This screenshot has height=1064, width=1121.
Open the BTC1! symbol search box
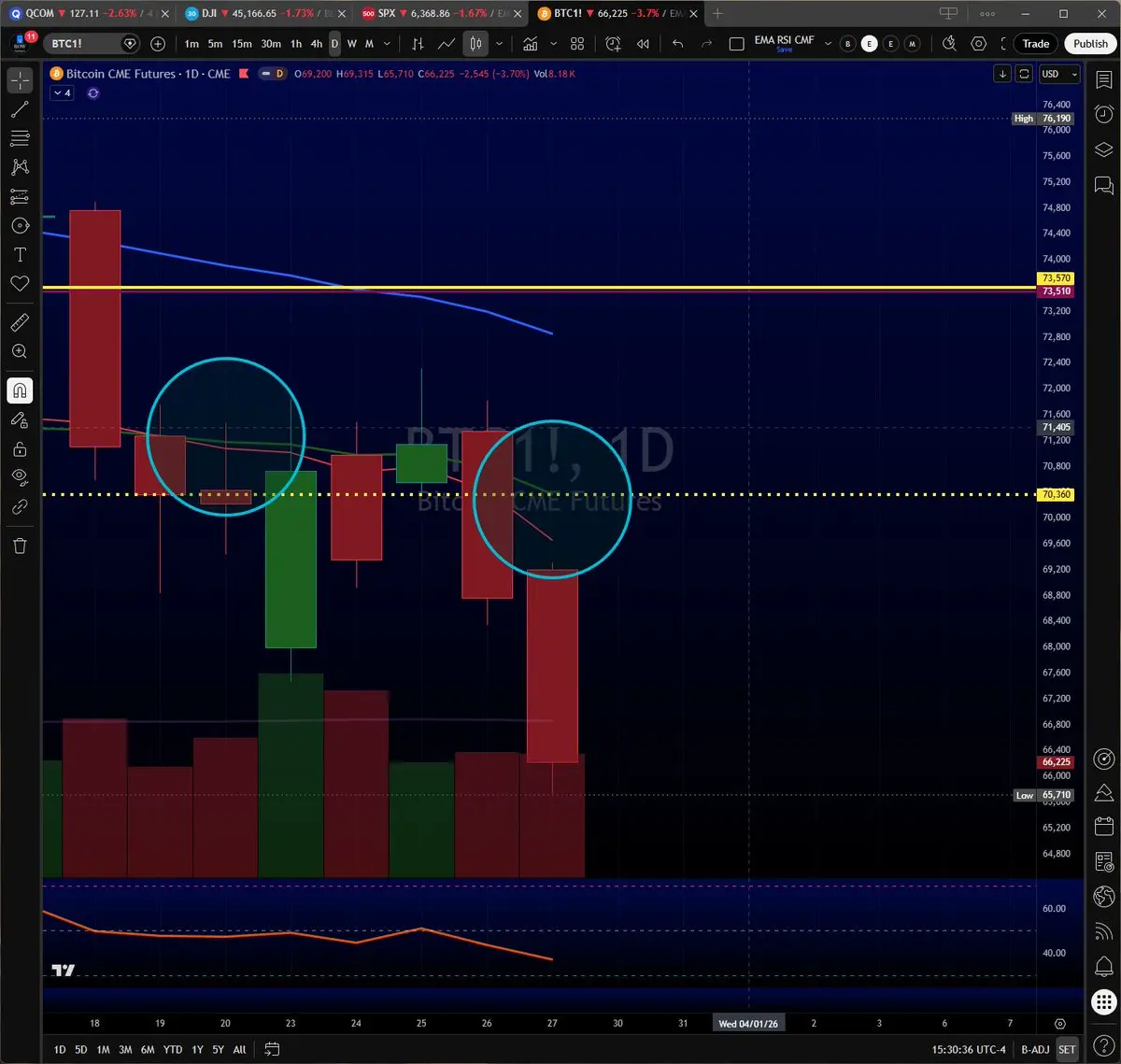pos(93,44)
